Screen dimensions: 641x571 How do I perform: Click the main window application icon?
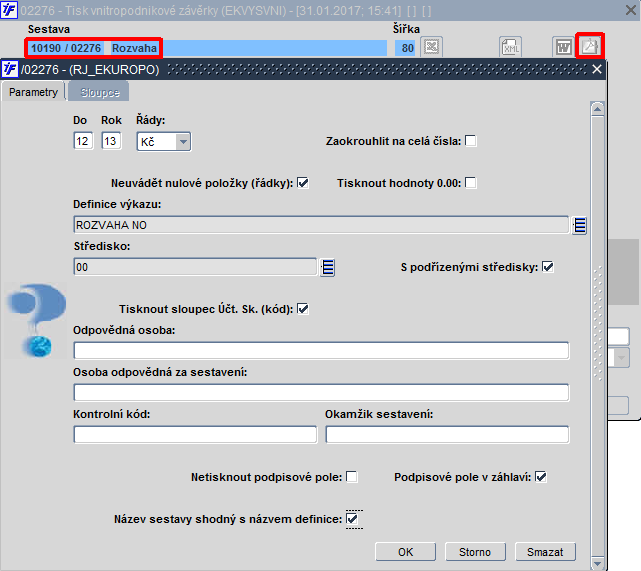pos(9,10)
